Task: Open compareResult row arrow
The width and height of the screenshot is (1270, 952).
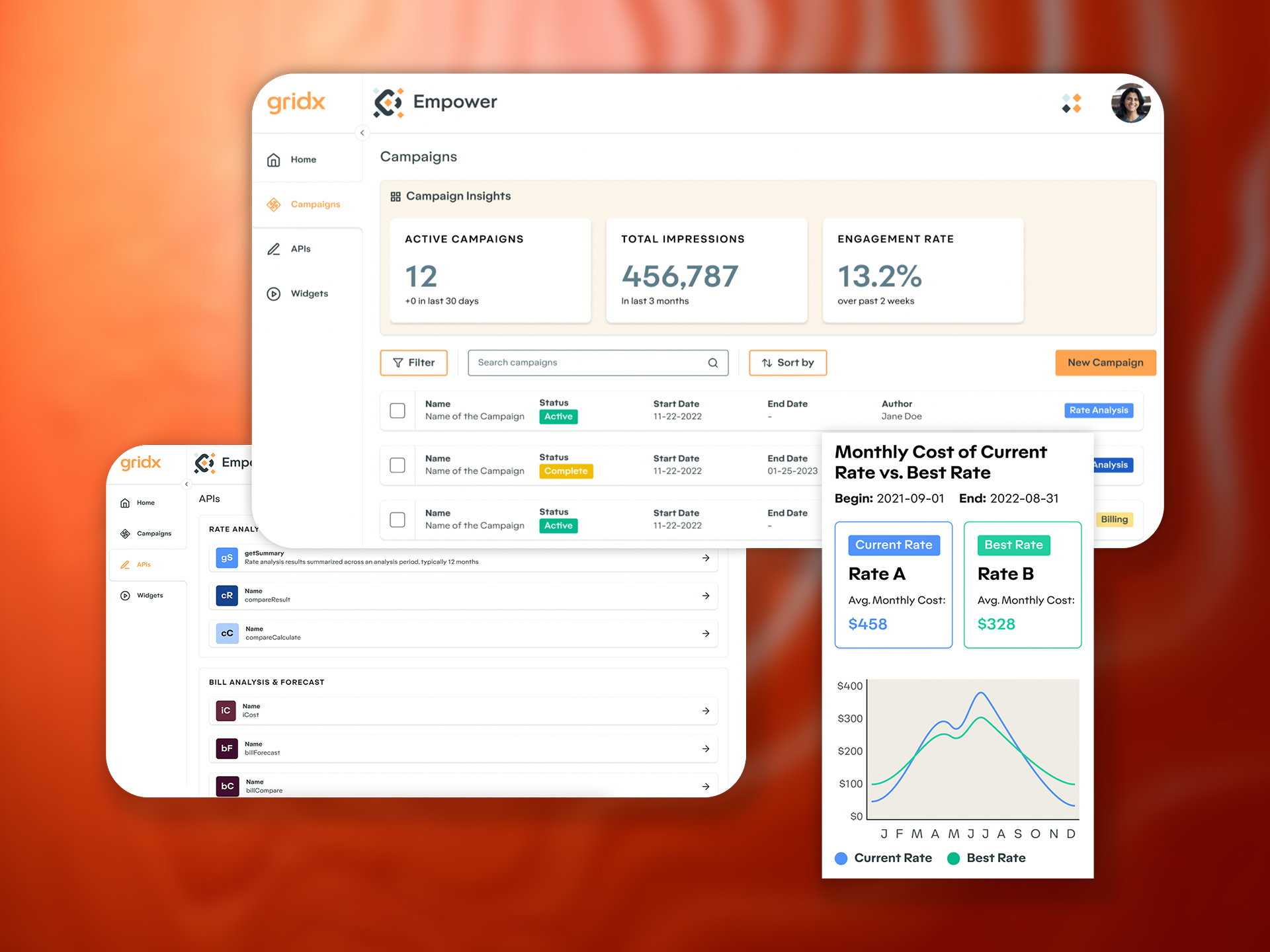Action: click(x=706, y=596)
